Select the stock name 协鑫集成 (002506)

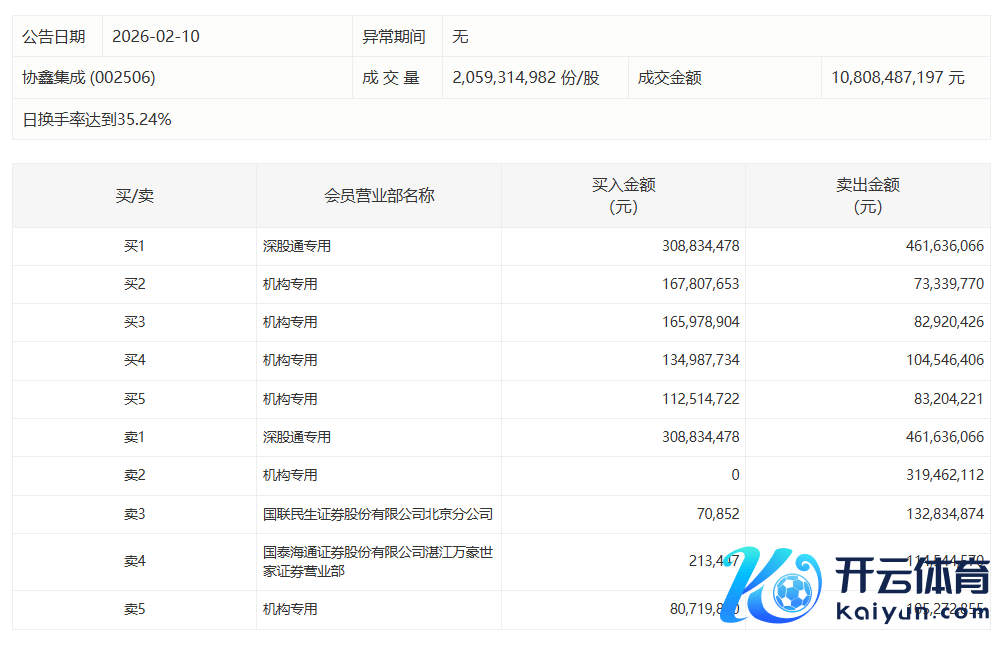pos(89,77)
